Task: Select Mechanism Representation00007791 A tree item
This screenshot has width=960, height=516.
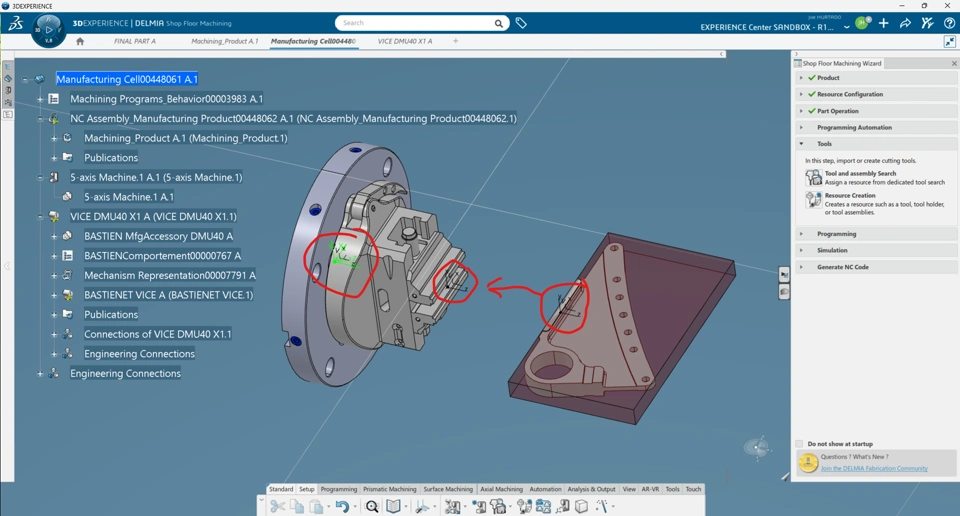Action: click(x=170, y=275)
